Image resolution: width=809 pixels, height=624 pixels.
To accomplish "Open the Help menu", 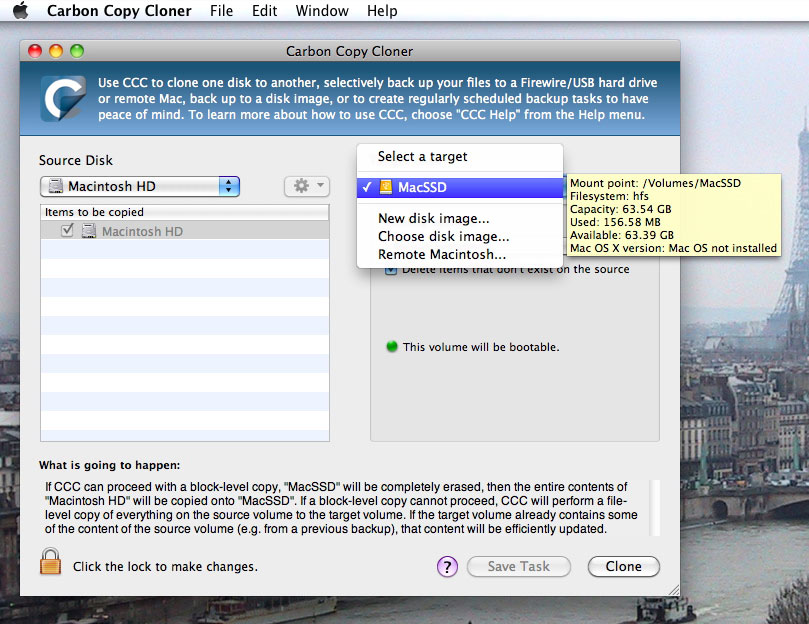I will 382,11.
